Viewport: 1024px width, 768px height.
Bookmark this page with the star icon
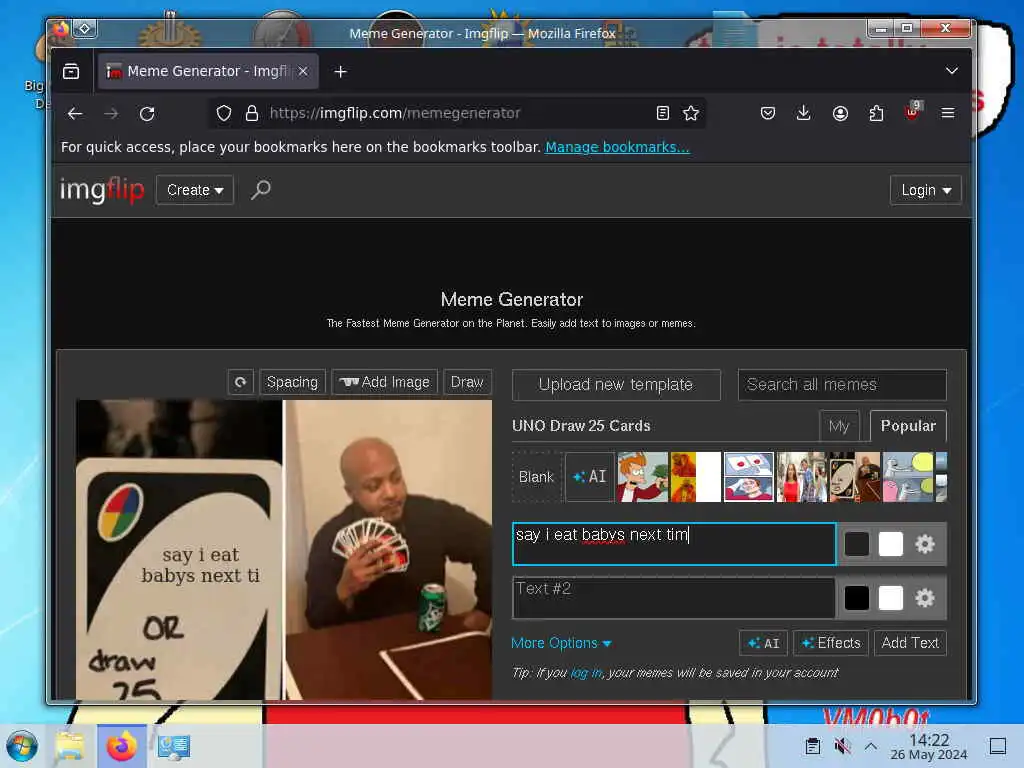(691, 114)
